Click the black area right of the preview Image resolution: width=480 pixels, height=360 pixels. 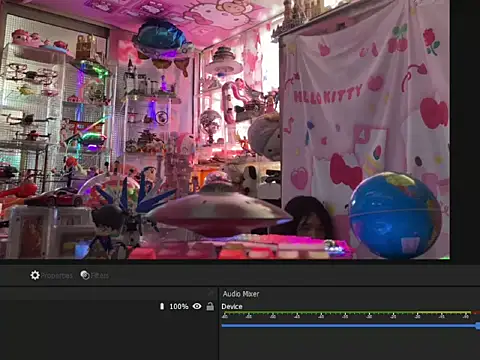(x=465, y=129)
